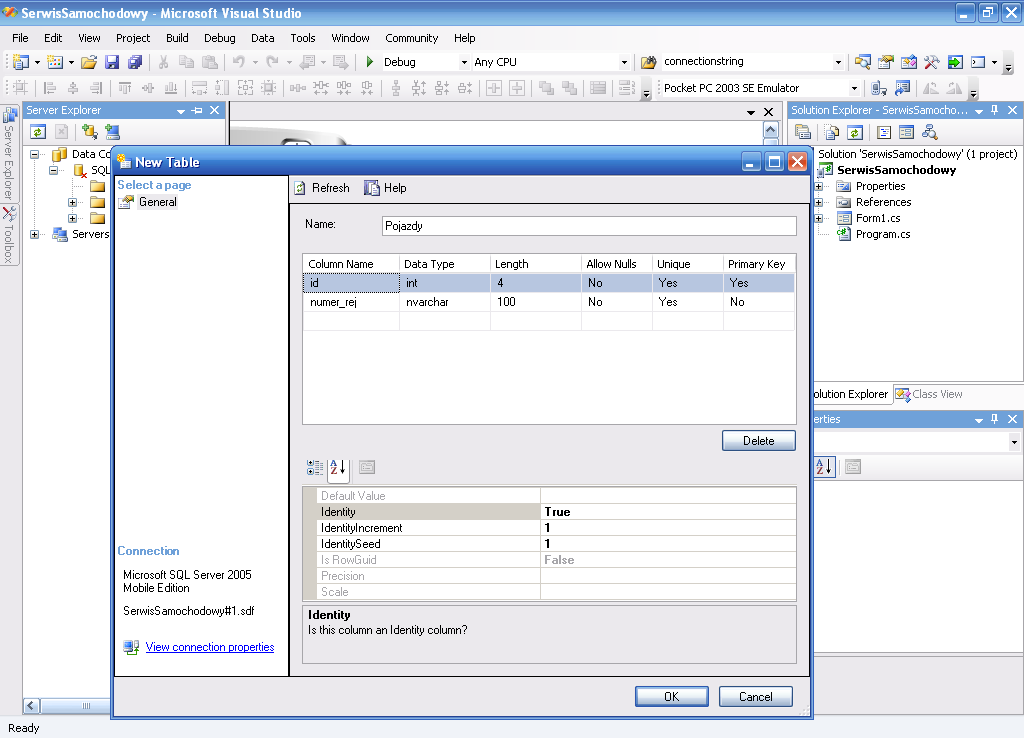Viewport: 1024px width, 738px height.
Task: Open Toolbox hammer-and-wrench icon
Action: click(931, 62)
